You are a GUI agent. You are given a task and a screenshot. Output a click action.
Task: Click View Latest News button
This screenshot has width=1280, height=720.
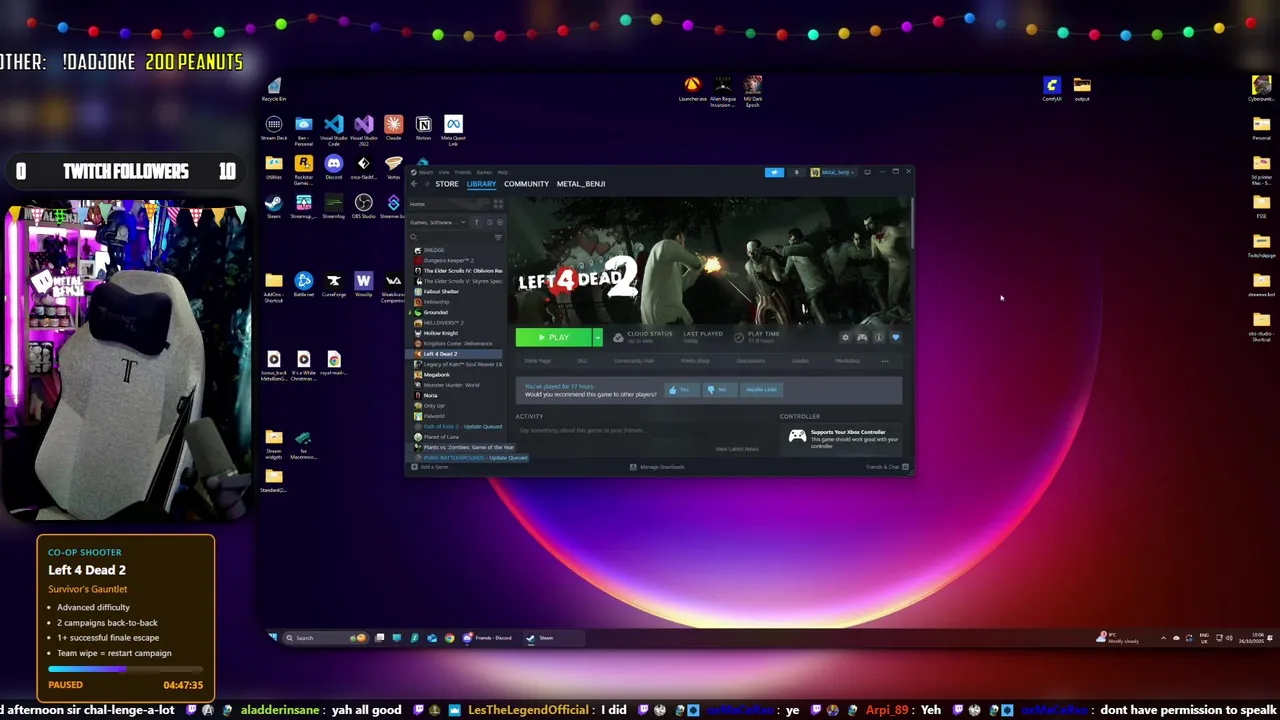tap(737, 449)
